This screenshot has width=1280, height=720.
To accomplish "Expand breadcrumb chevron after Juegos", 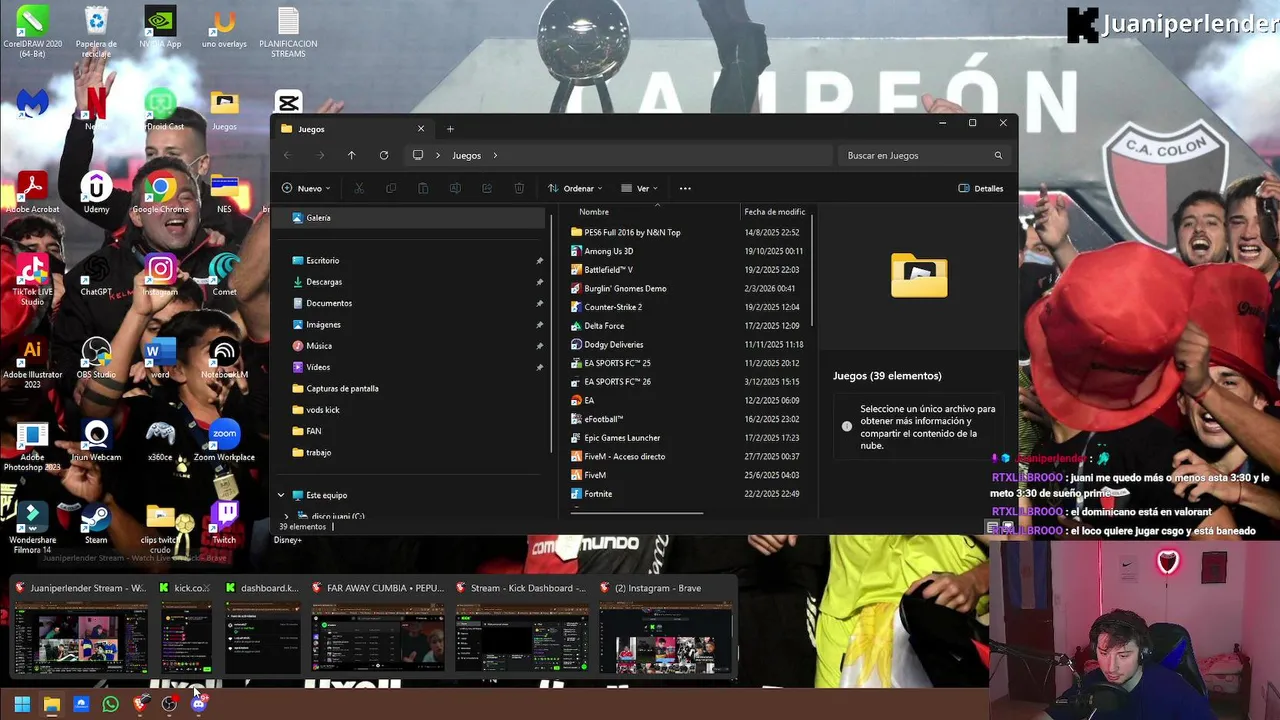I will click(x=494, y=155).
